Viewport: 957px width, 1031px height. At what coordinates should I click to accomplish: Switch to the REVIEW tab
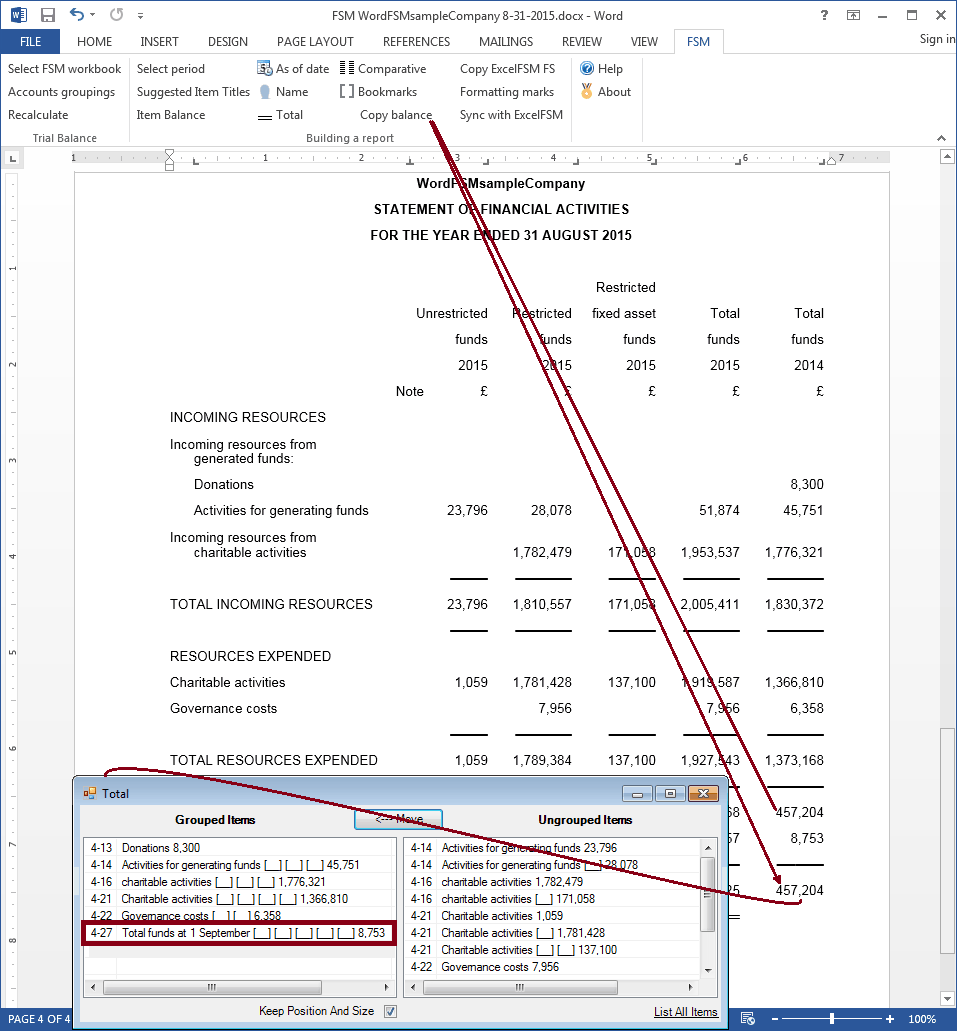point(581,41)
